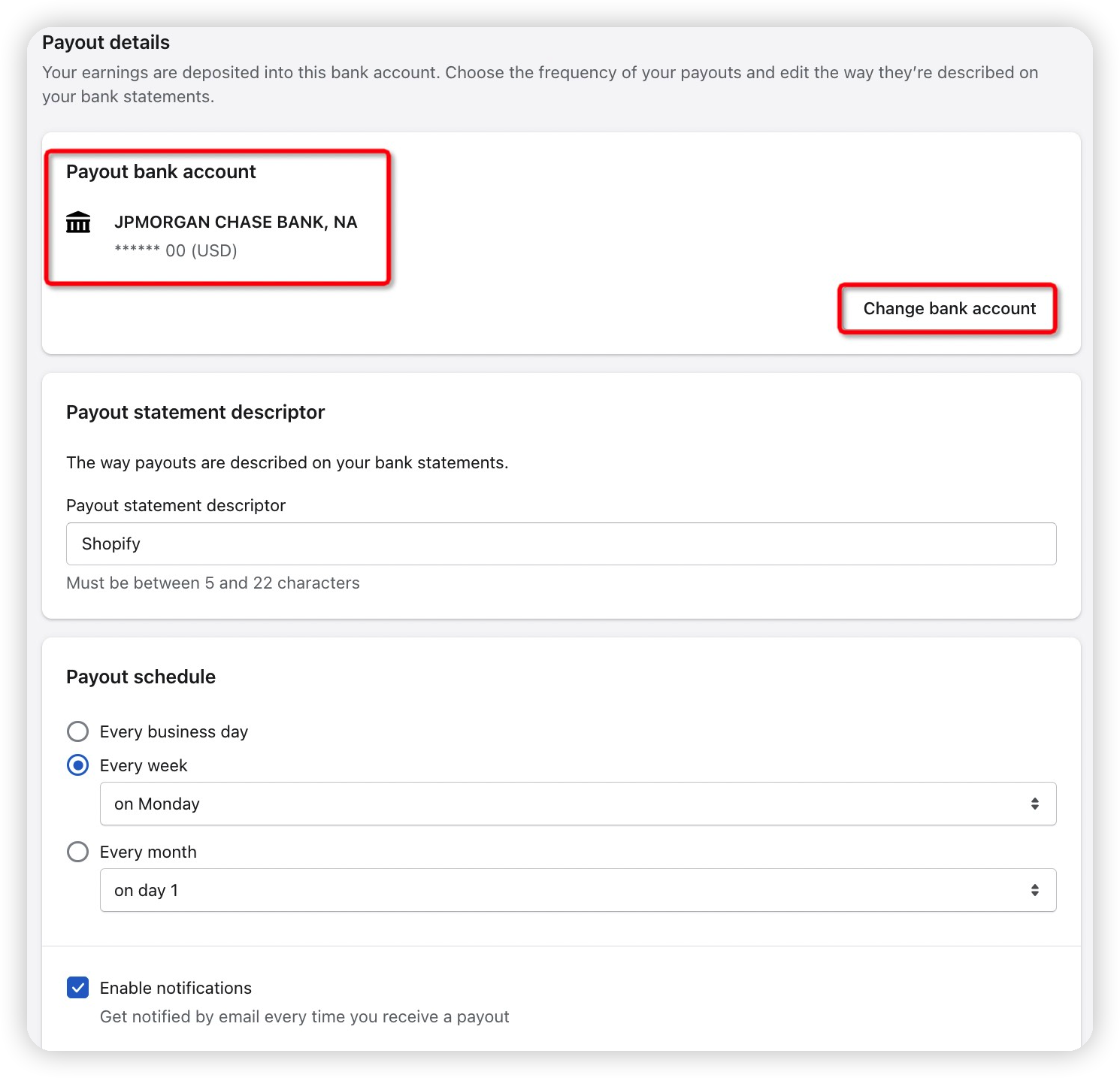Expand the "on day 1" dropdown
The height and width of the screenshot is (1078, 1120).
(577, 890)
